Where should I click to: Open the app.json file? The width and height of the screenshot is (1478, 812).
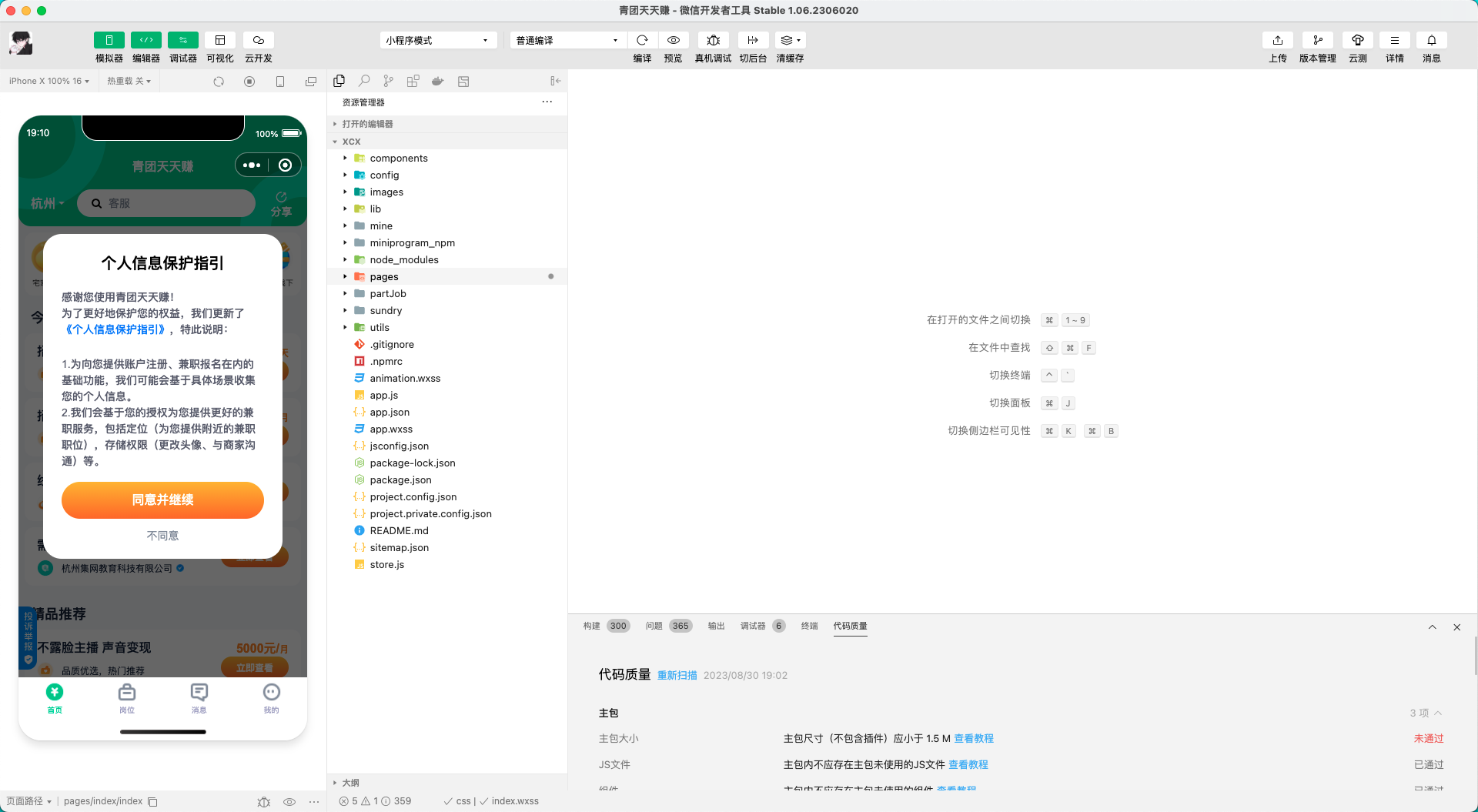(x=447, y=412)
